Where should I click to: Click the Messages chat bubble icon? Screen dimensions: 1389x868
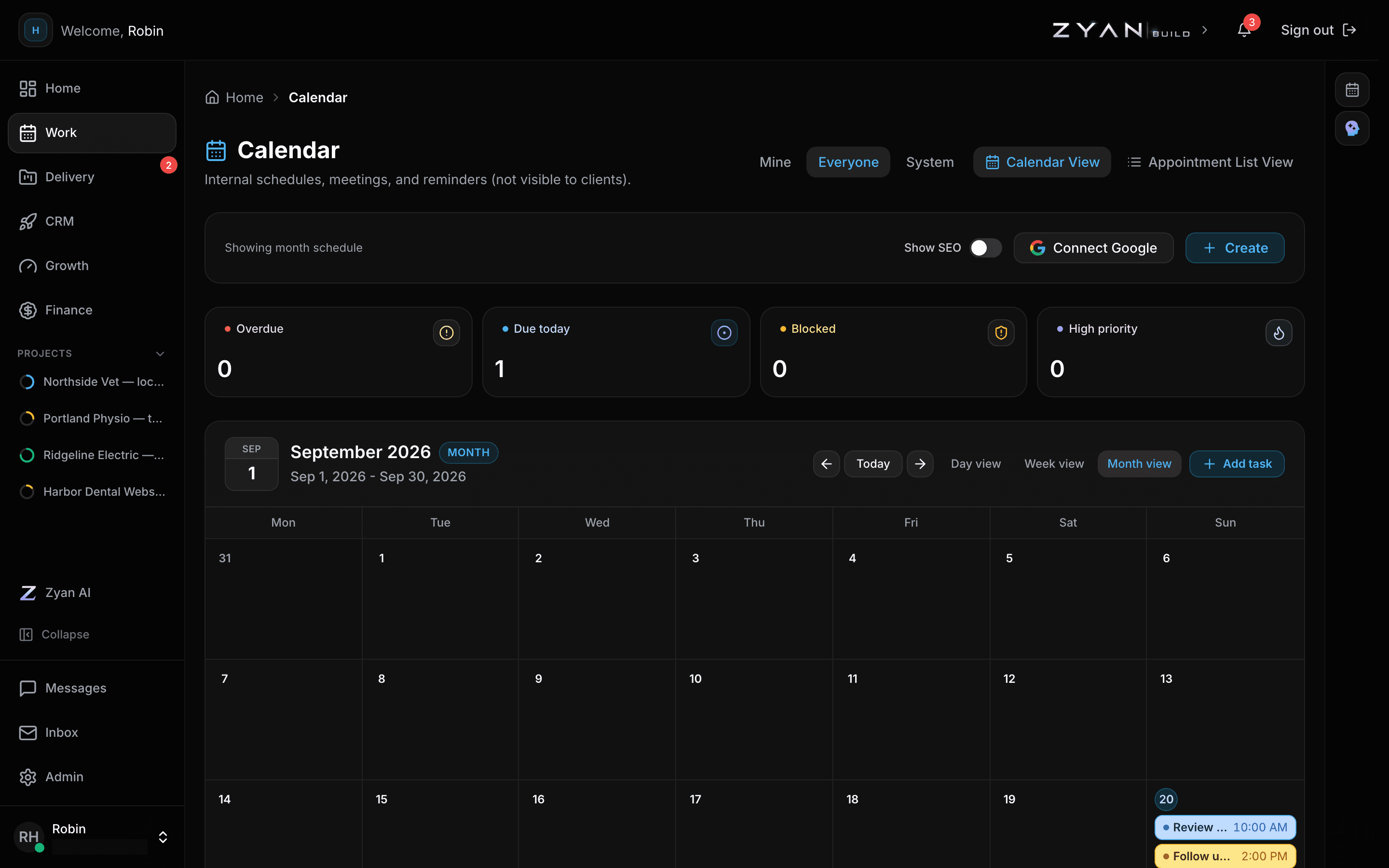[27, 688]
